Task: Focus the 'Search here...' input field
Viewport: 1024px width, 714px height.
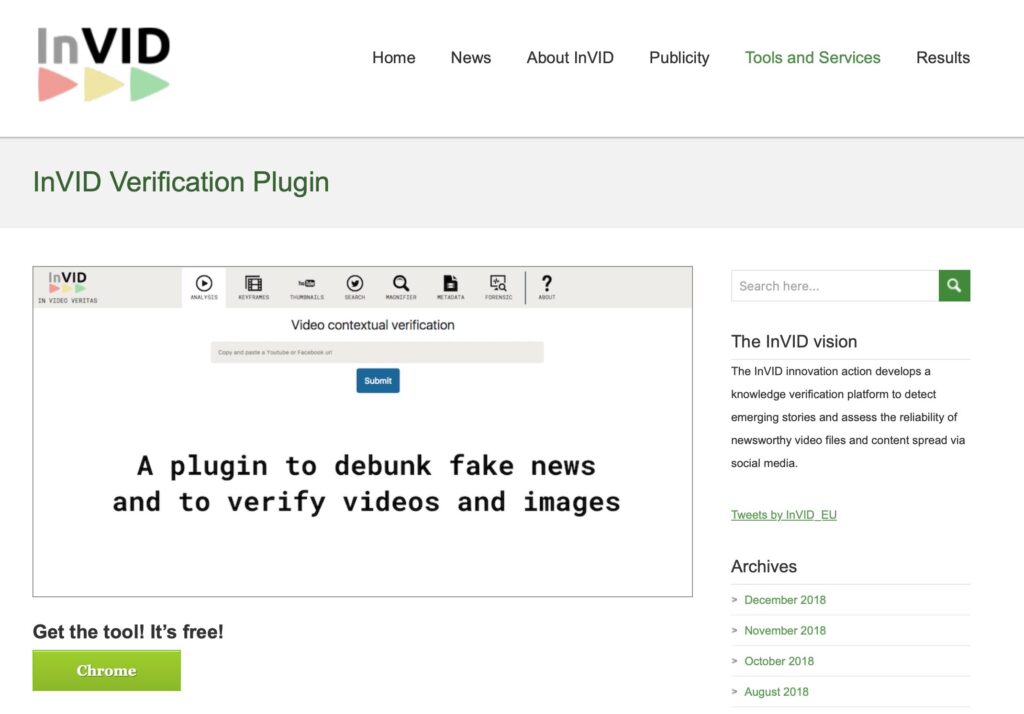Action: pyautogui.click(x=835, y=286)
